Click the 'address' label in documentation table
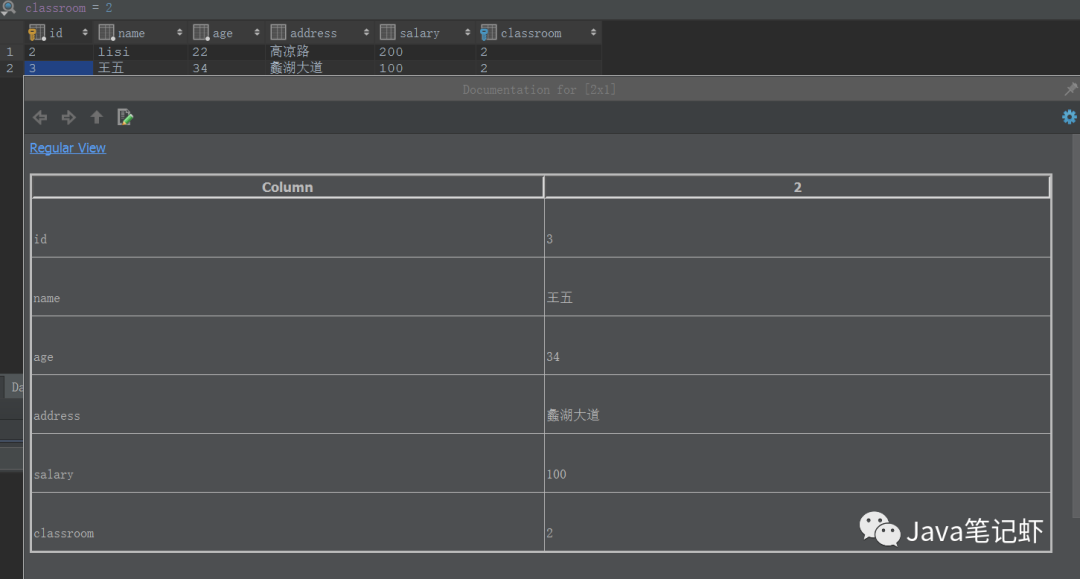Image resolution: width=1080 pixels, height=579 pixels. pos(56,416)
